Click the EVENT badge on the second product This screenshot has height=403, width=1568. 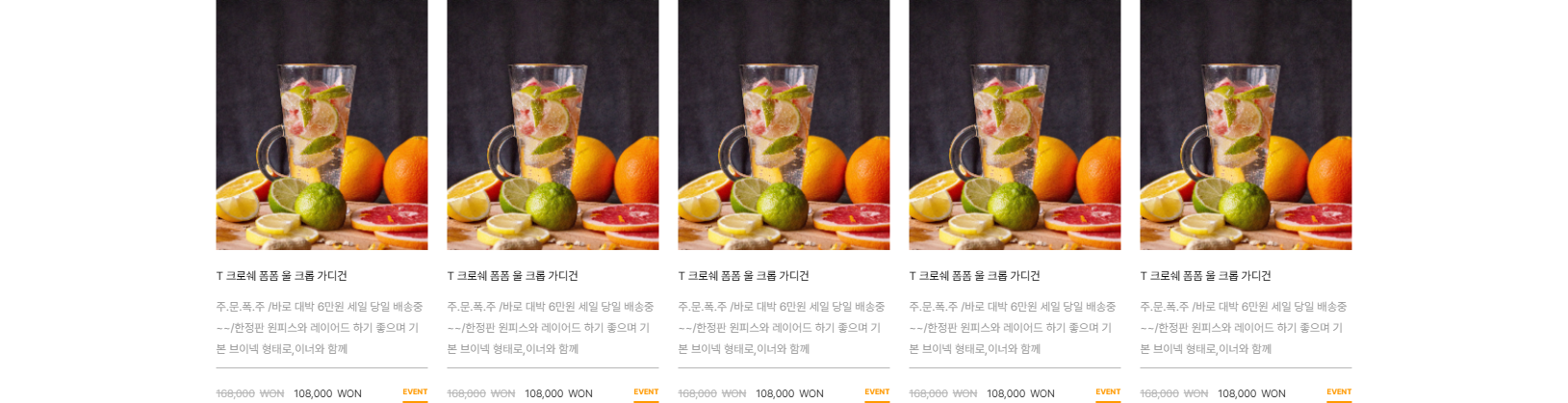pos(646,392)
